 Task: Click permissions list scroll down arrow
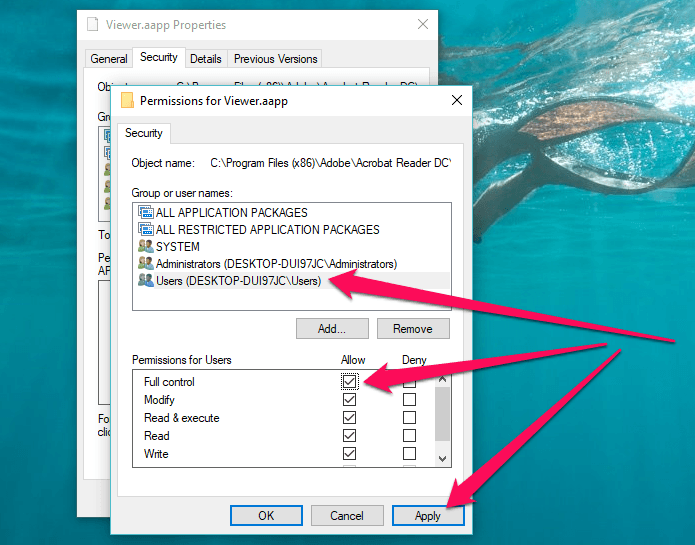[x=442, y=459]
